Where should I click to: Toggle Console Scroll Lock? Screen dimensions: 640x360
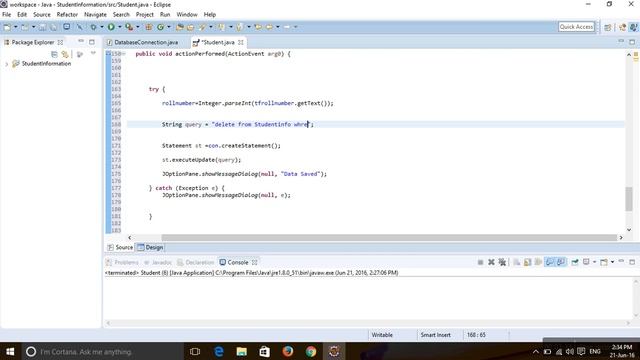(x=527, y=262)
